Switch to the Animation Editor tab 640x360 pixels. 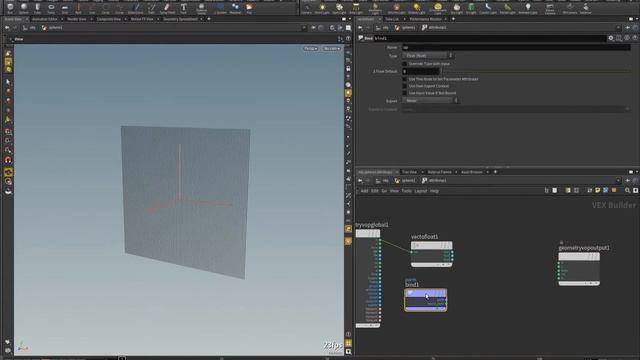tap(44, 19)
